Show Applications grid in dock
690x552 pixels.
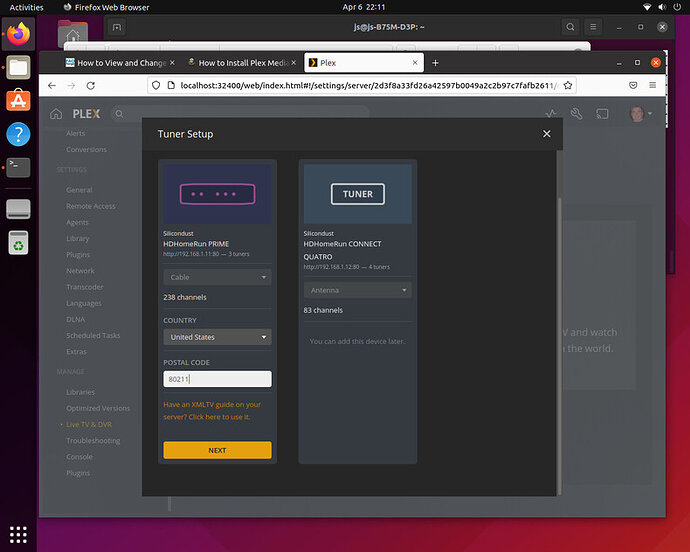(x=18, y=534)
